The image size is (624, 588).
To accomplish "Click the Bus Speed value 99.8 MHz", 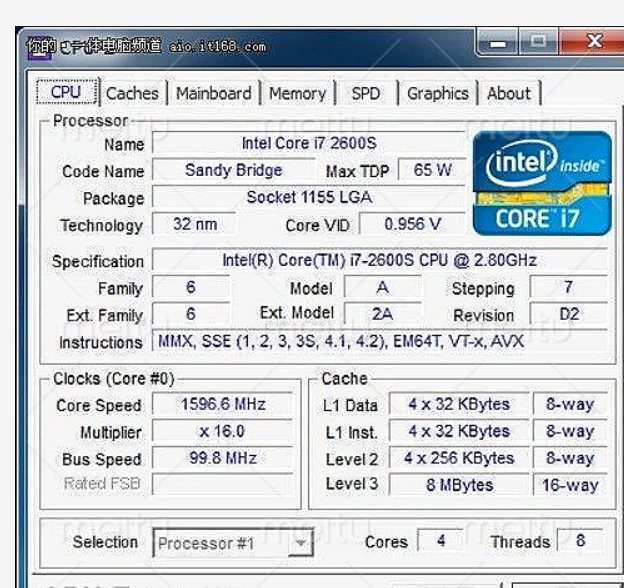I will (222, 458).
